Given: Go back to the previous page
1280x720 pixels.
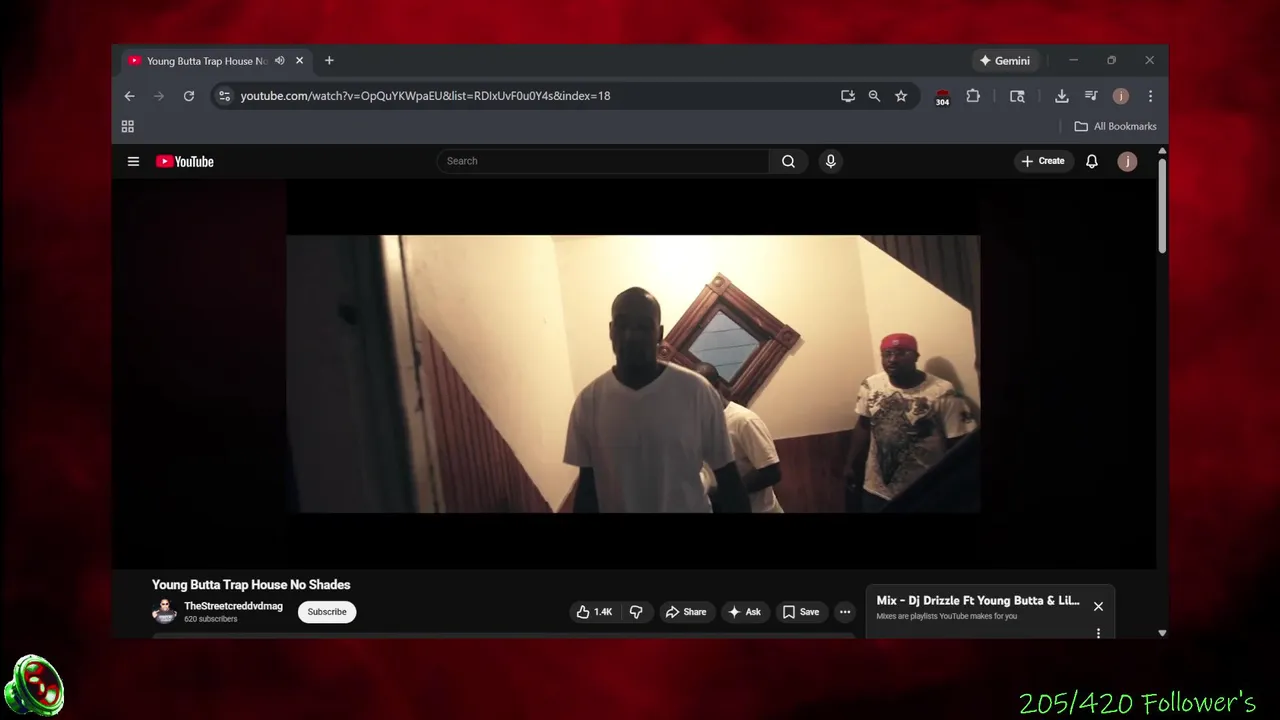Looking at the screenshot, I should tap(129, 96).
